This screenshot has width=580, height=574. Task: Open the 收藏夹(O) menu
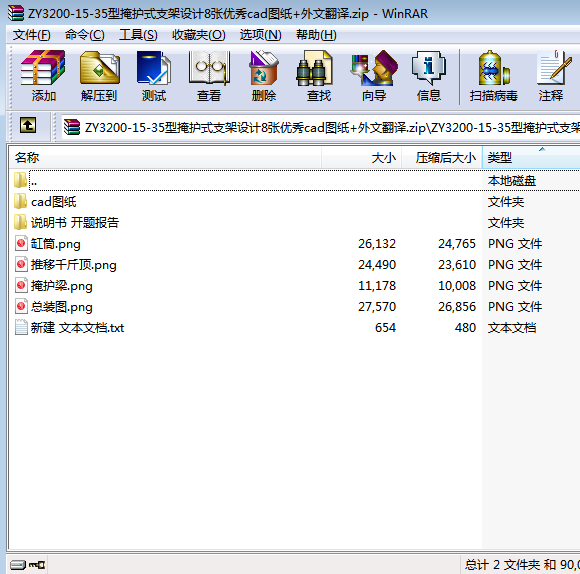(199, 35)
